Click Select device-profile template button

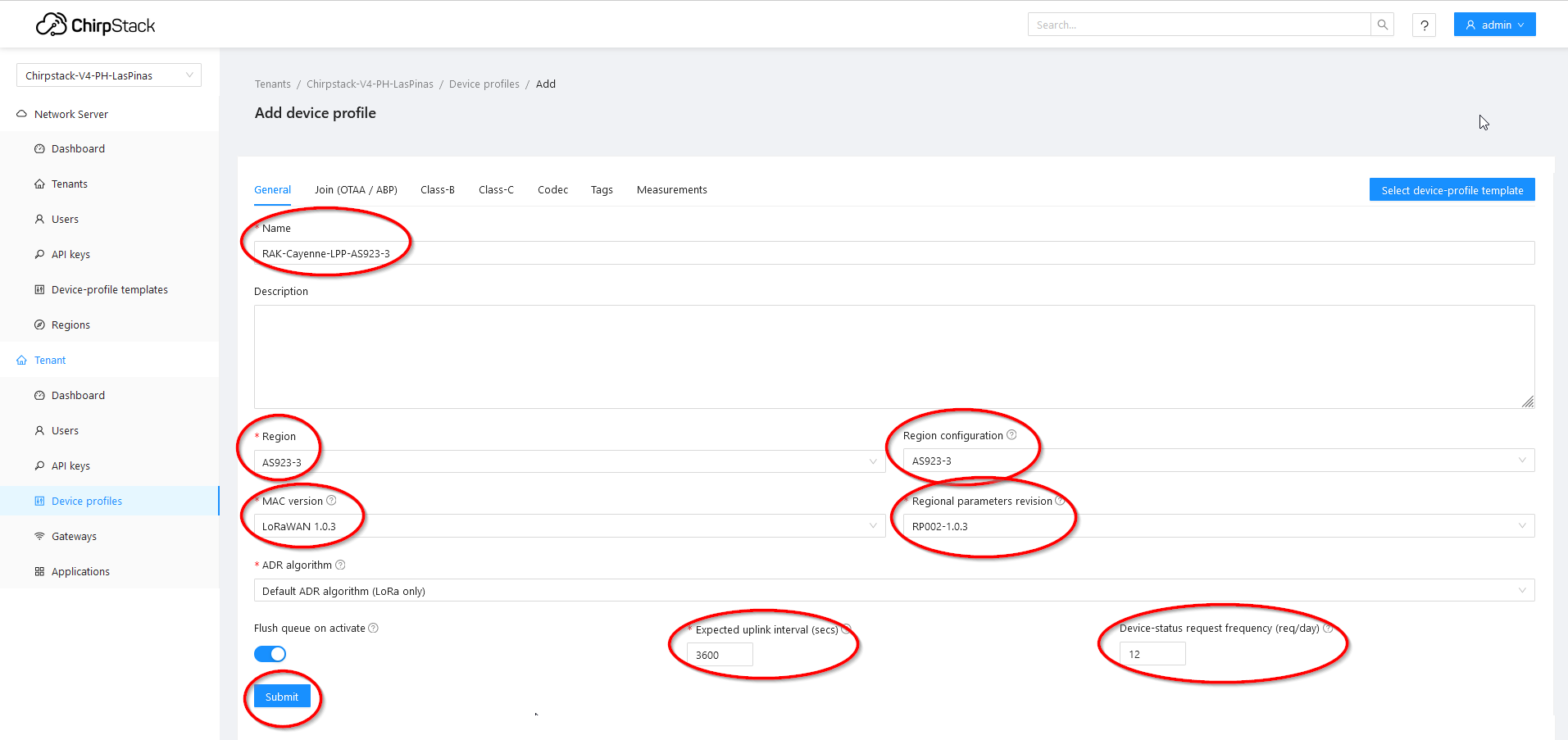[x=1452, y=189]
